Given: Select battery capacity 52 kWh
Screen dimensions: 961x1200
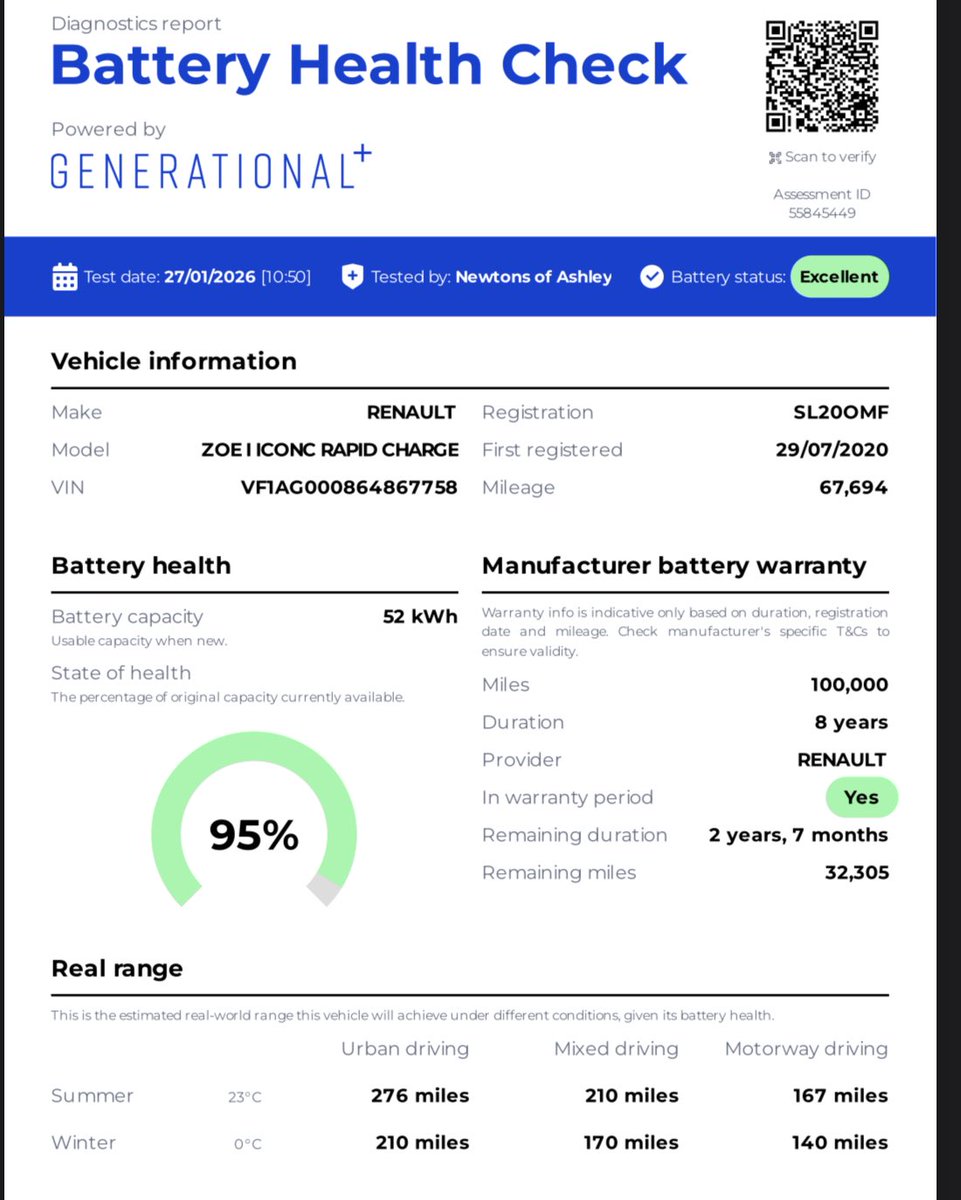Looking at the screenshot, I should click(420, 617).
